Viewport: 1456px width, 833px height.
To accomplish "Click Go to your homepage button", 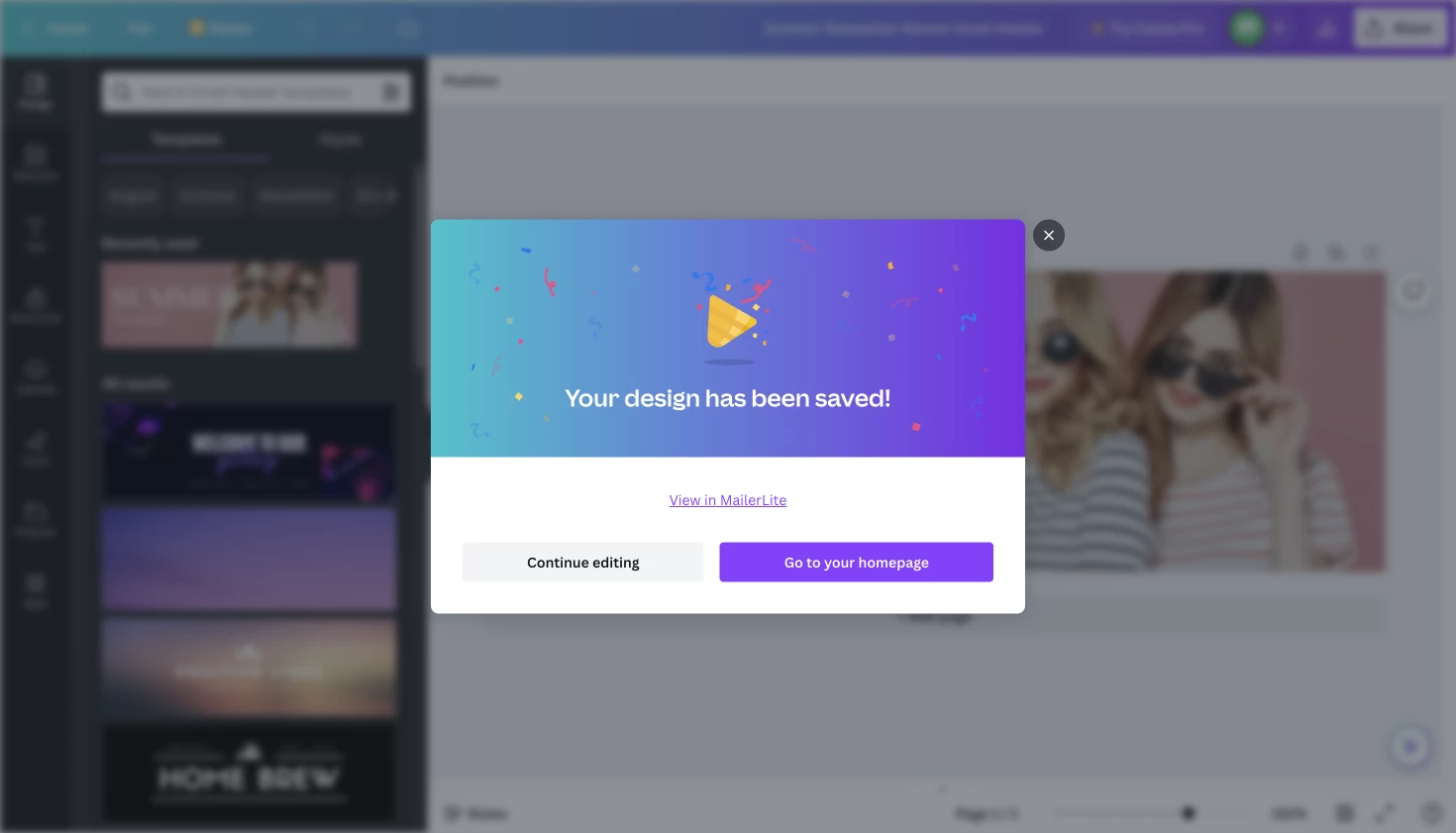I will click(x=856, y=563).
